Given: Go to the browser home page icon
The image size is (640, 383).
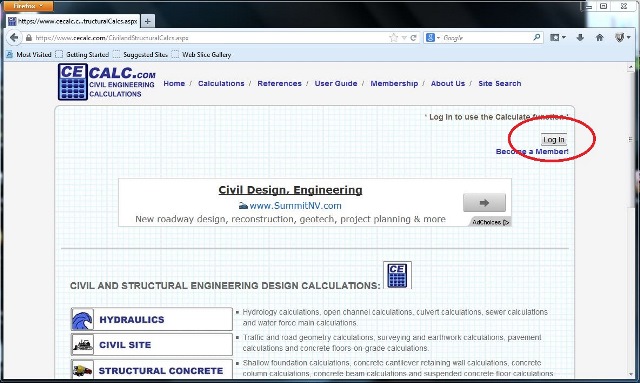Looking at the screenshot, I should pyautogui.click(x=600, y=38).
